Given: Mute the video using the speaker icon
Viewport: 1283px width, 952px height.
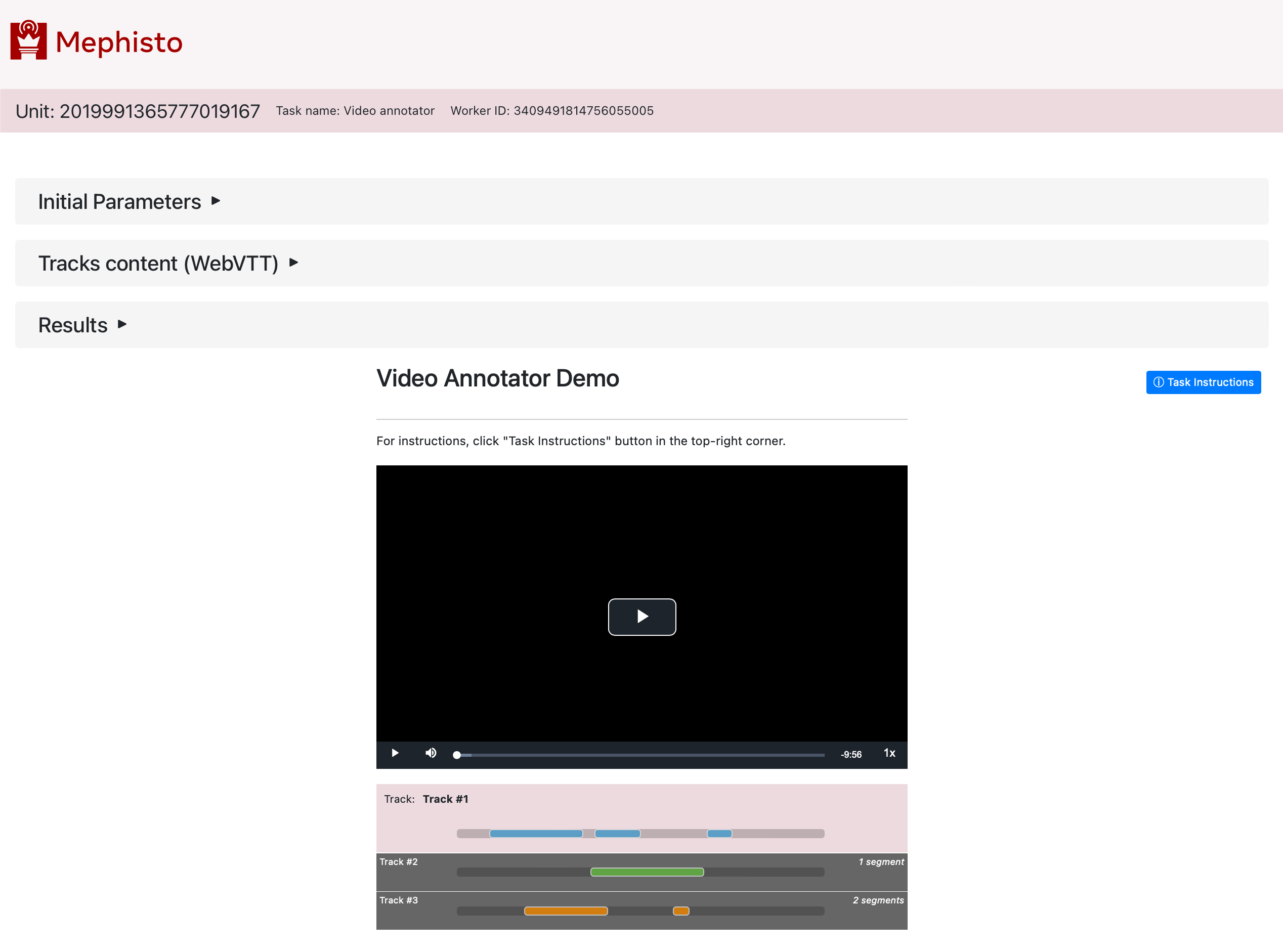Looking at the screenshot, I should click(431, 753).
